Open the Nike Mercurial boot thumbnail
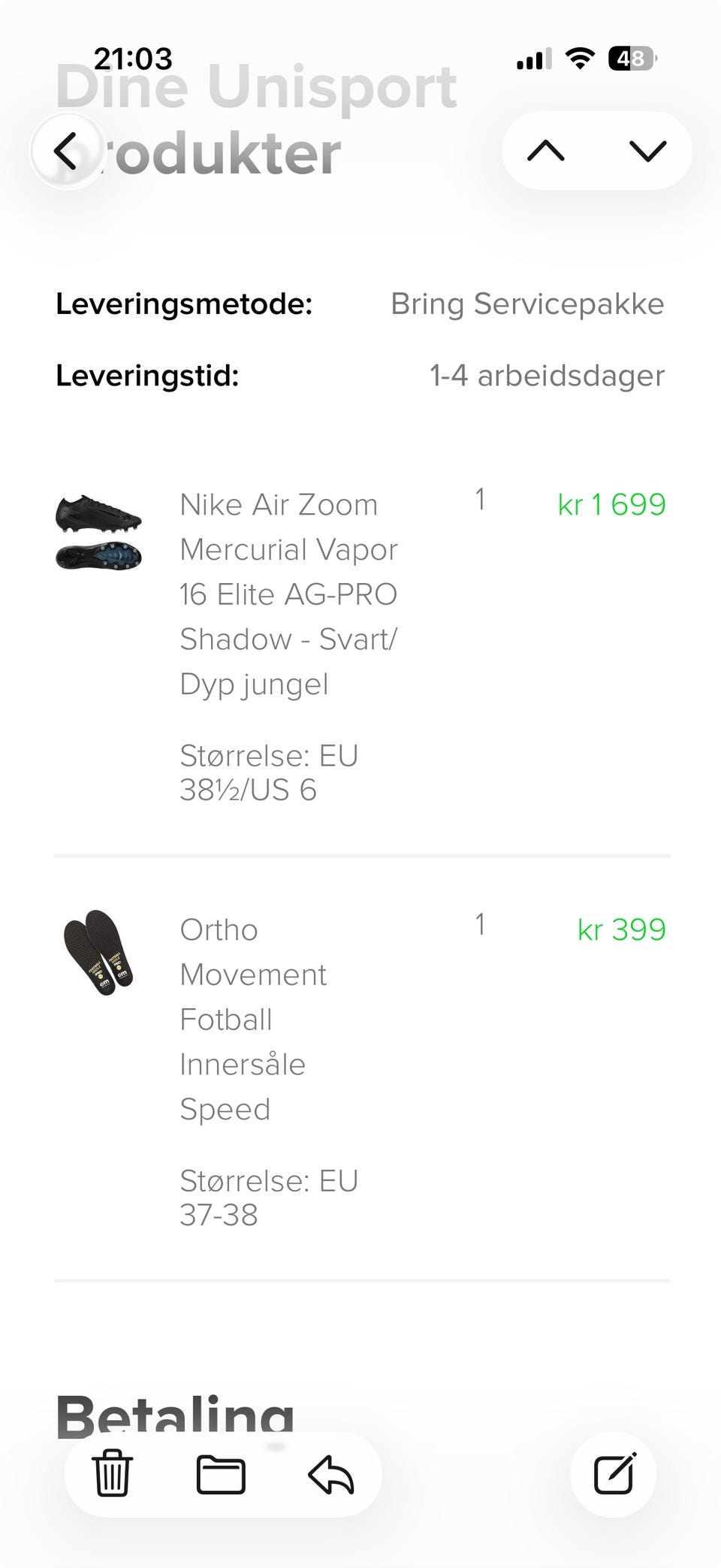The height and width of the screenshot is (1568, 721). click(98, 532)
